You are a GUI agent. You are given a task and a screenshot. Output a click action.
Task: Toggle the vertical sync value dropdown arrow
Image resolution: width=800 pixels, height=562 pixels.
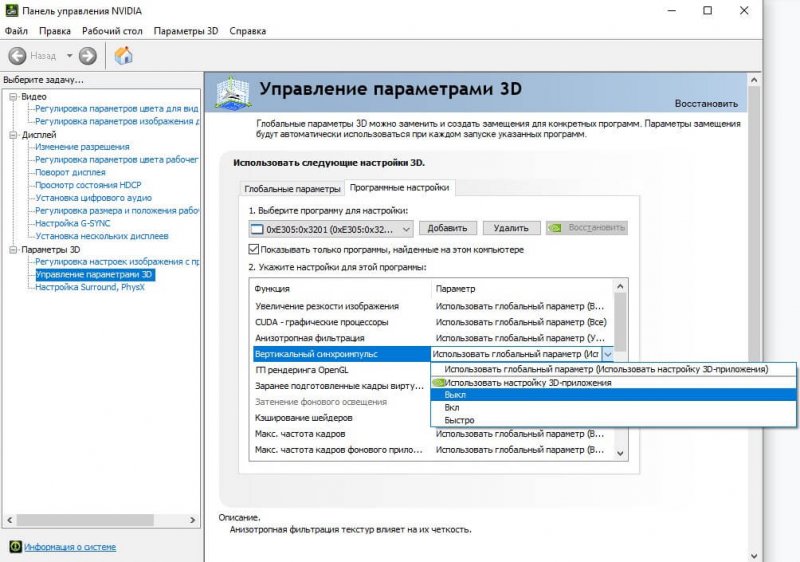(608, 354)
